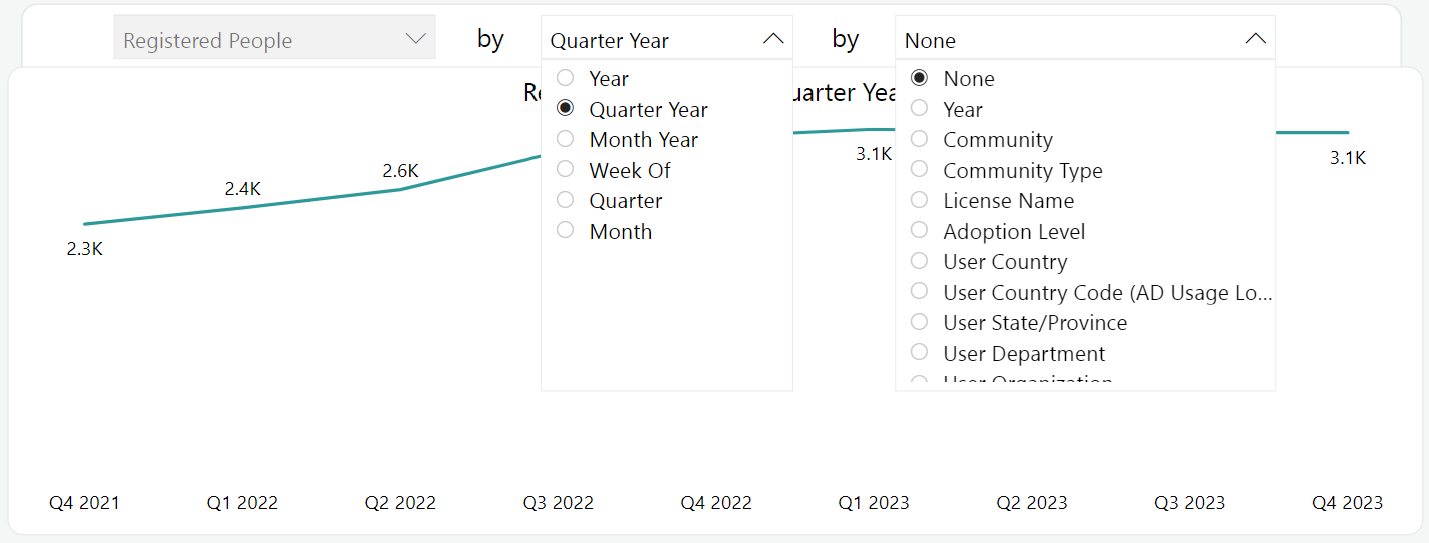The width and height of the screenshot is (1429, 543).
Task: Collapse the None dropdown chevron
Action: pos(1255,39)
